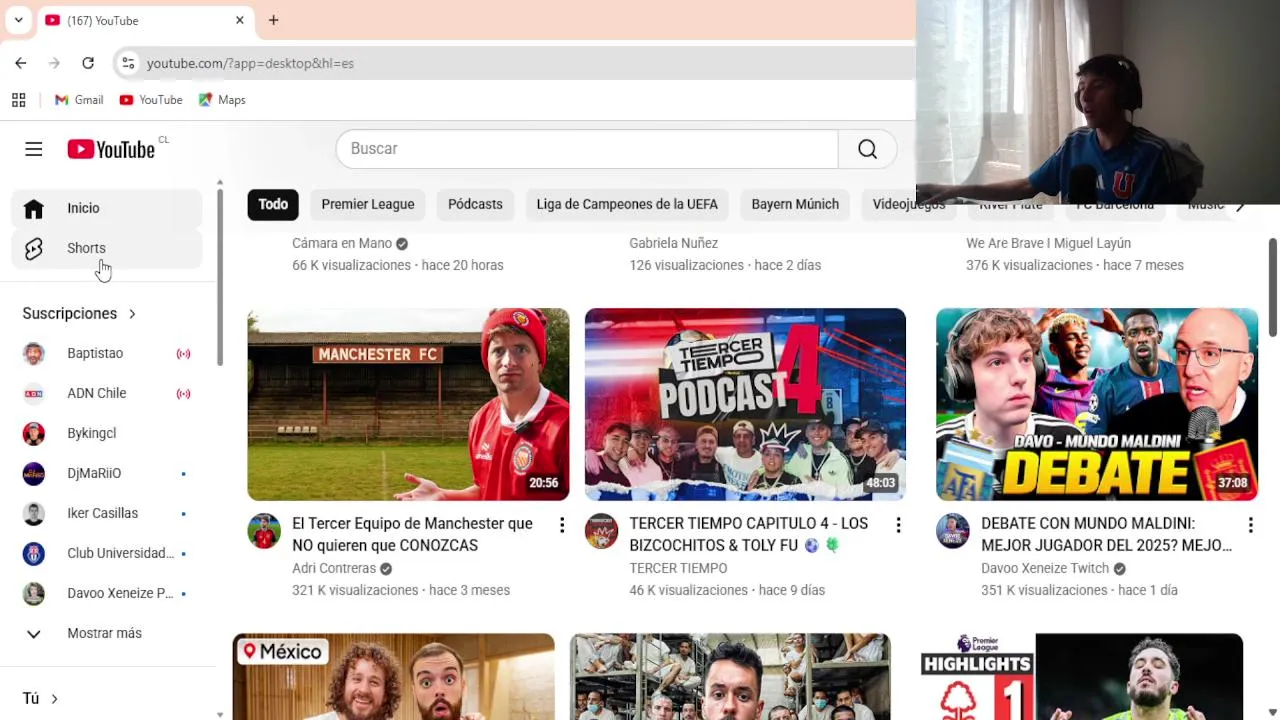Viewport: 1280px width, 720px height.
Task: Open ADN Chile channel subscription
Action: [107, 393]
